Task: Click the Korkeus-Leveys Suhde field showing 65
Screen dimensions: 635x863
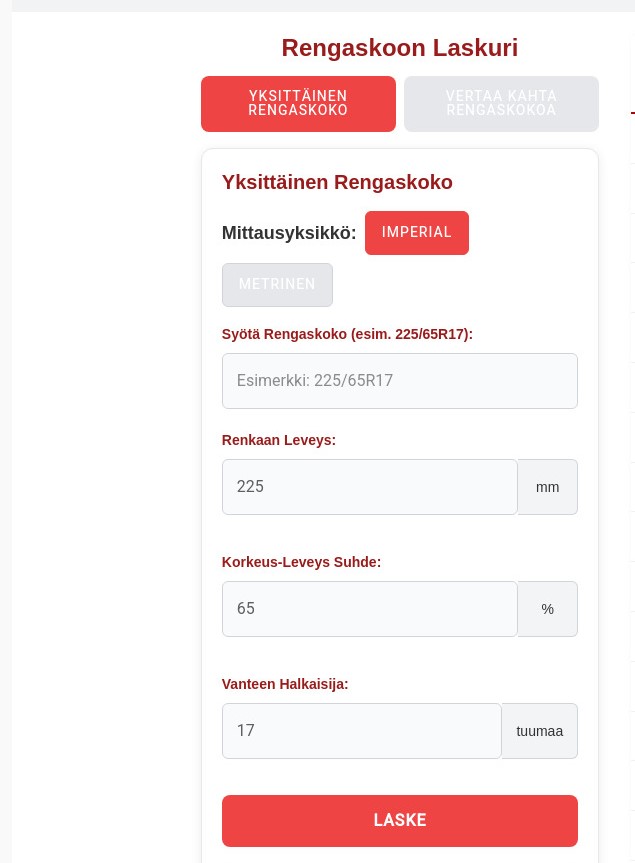Action: pos(369,609)
